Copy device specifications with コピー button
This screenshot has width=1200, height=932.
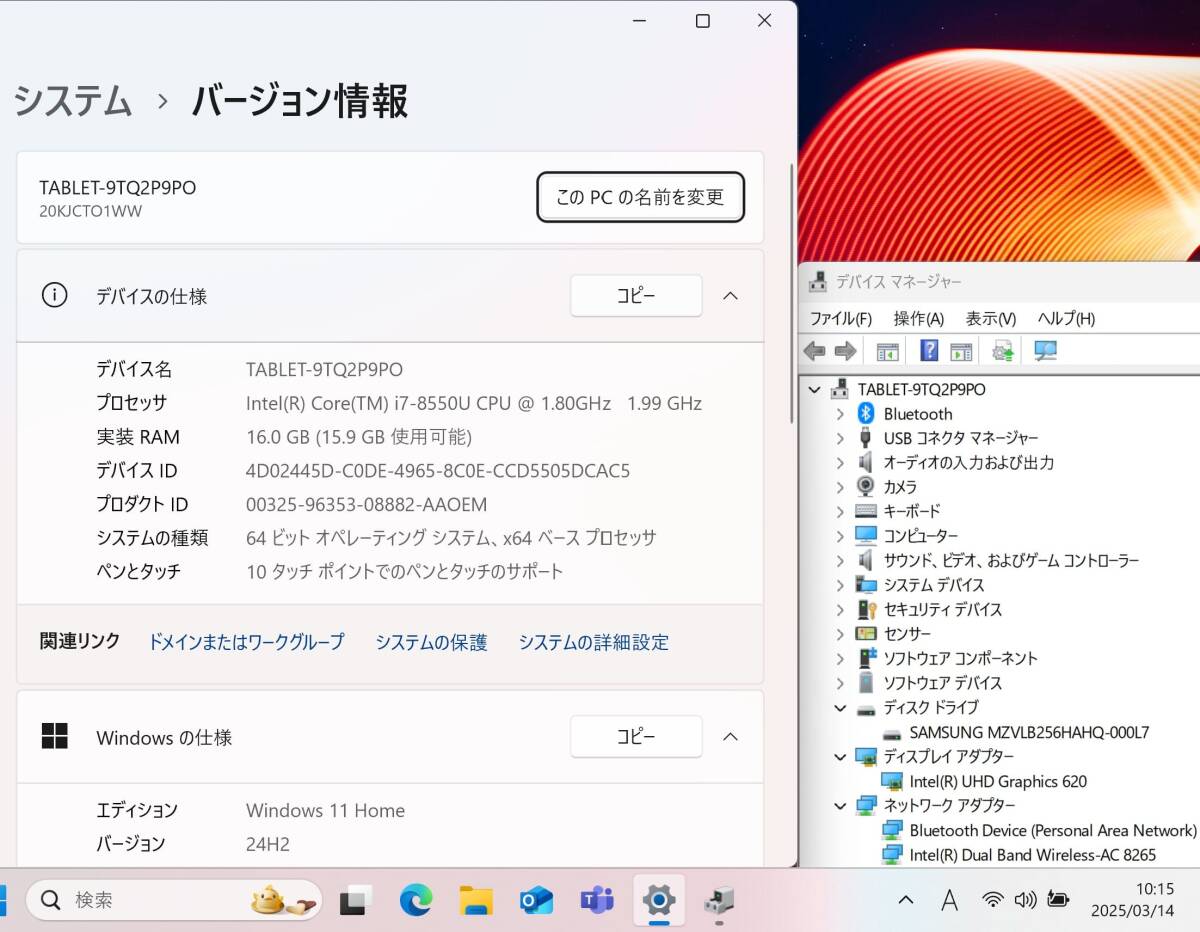[x=636, y=296]
